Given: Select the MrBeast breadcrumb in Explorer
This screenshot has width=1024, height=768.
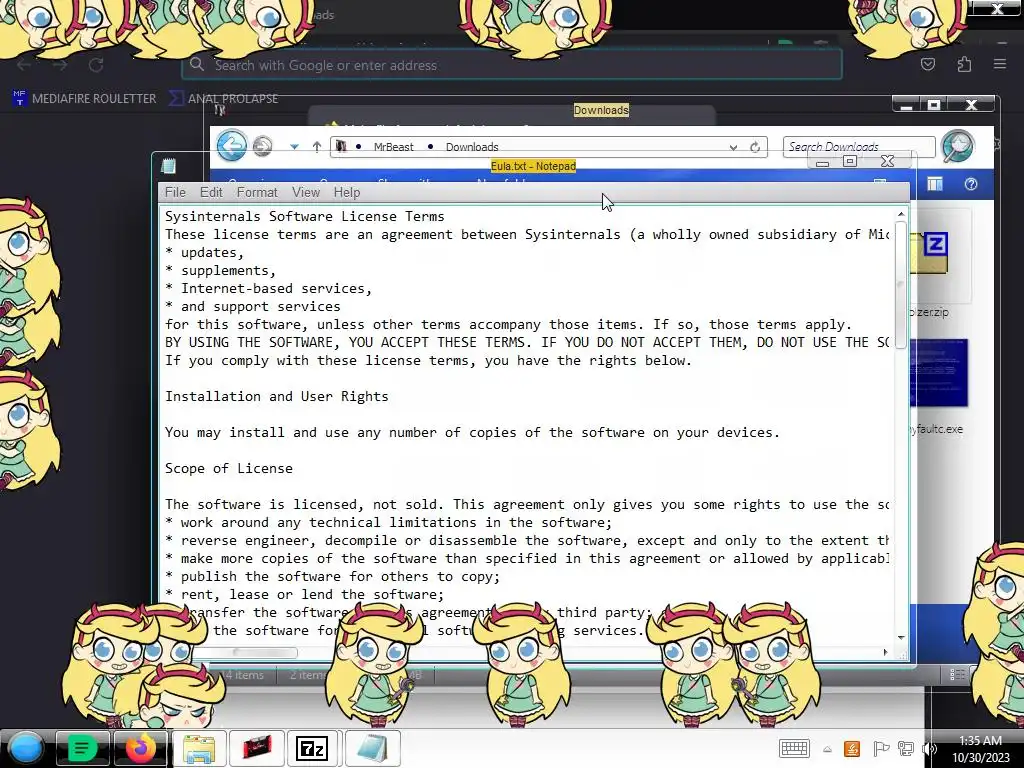Looking at the screenshot, I should tap(393, 147).
